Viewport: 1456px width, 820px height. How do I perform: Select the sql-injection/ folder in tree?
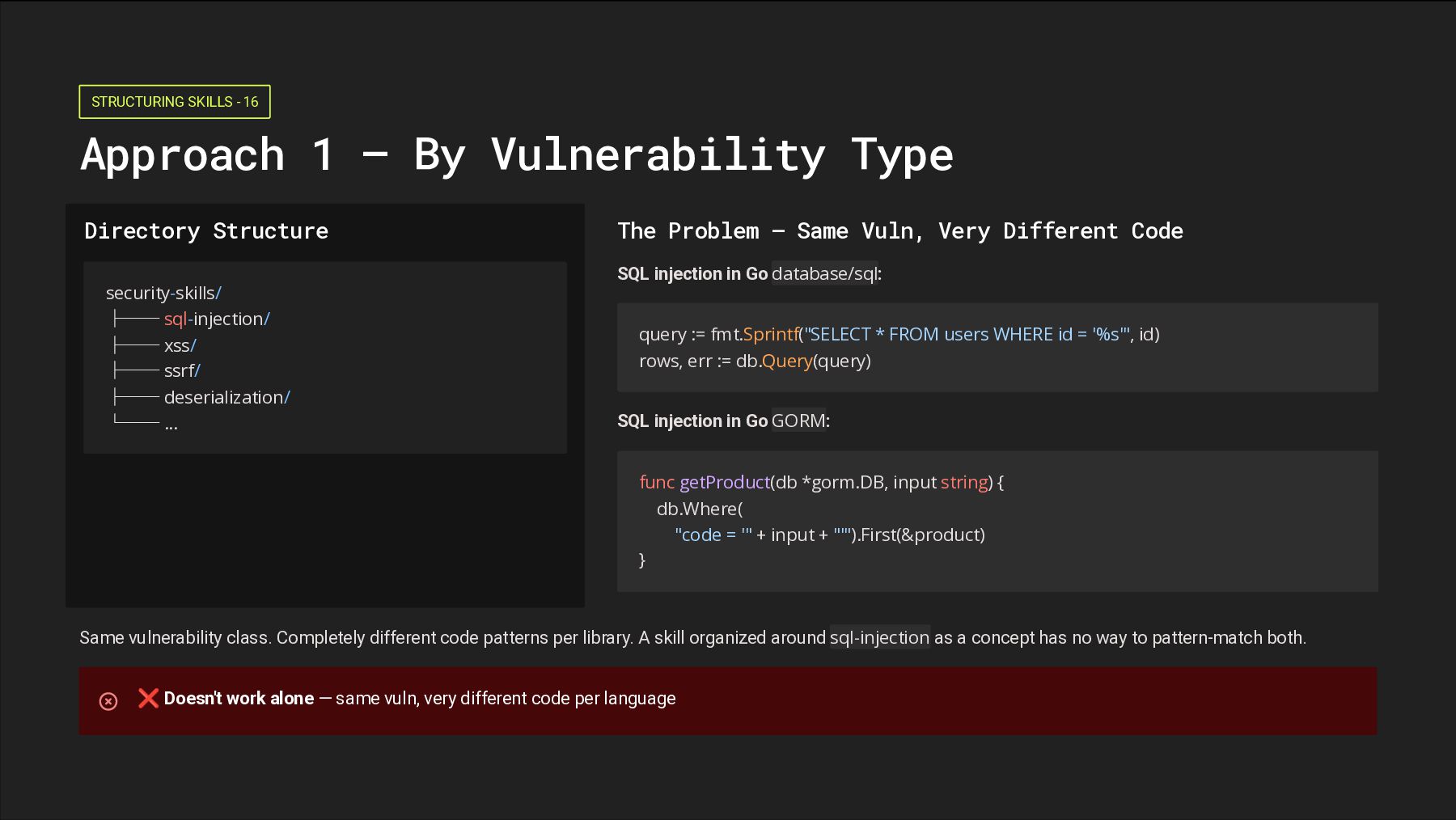[x=217, y=319]
